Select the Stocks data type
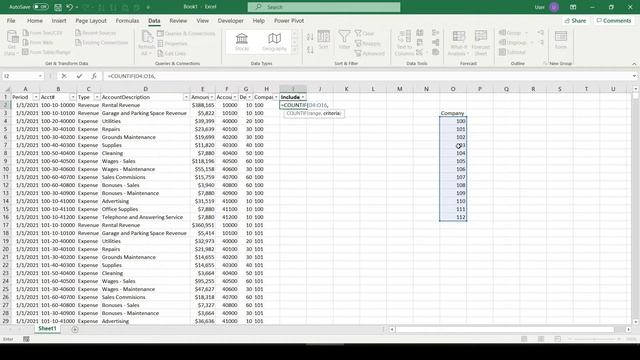 point(242,42)
